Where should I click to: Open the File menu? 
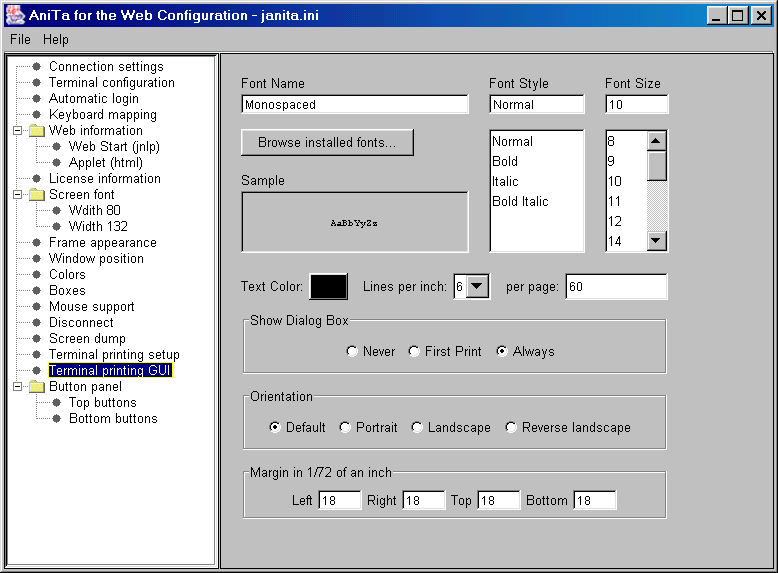click(x=20, y=39)
